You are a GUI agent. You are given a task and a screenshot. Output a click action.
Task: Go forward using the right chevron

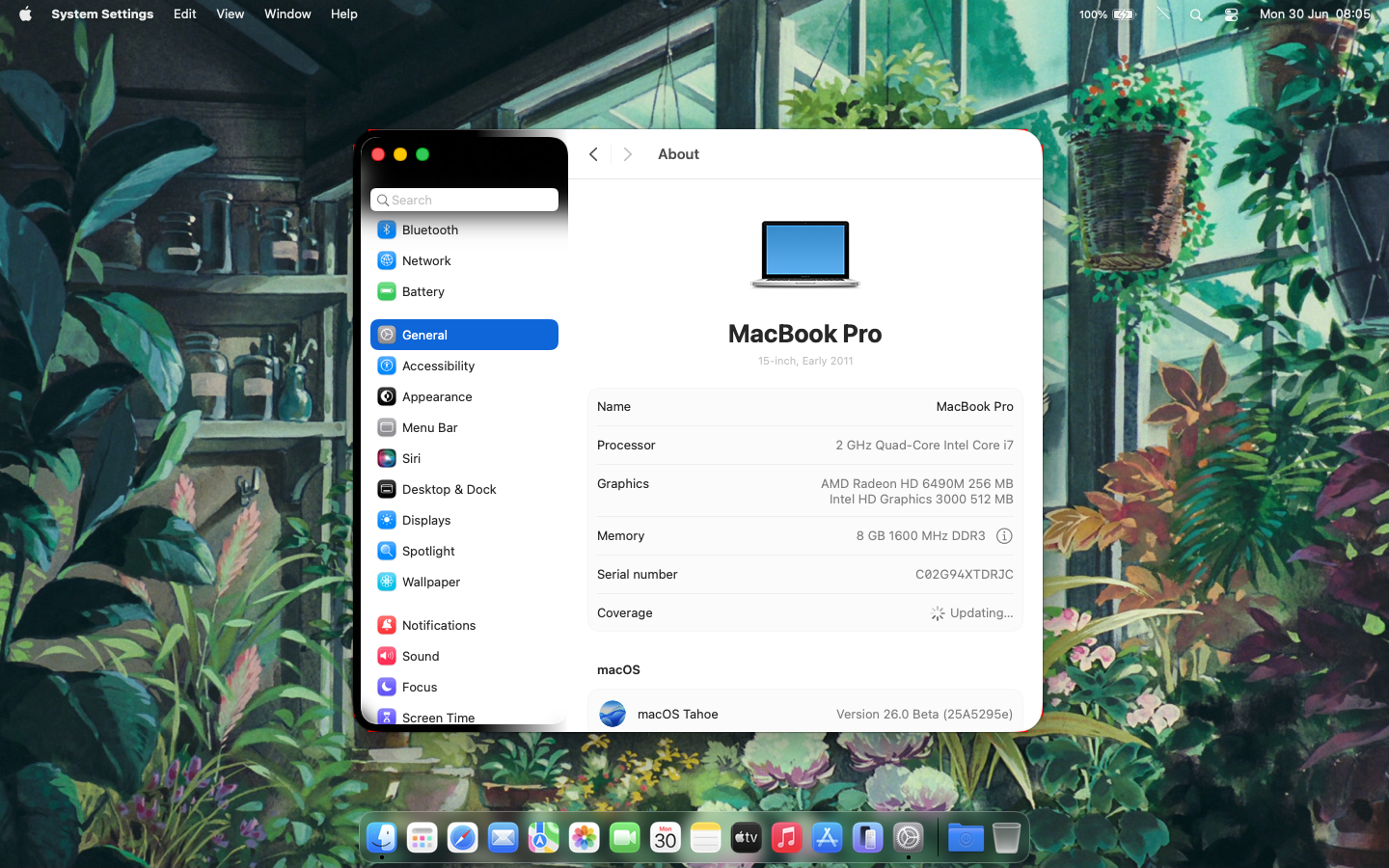(628, 154)
